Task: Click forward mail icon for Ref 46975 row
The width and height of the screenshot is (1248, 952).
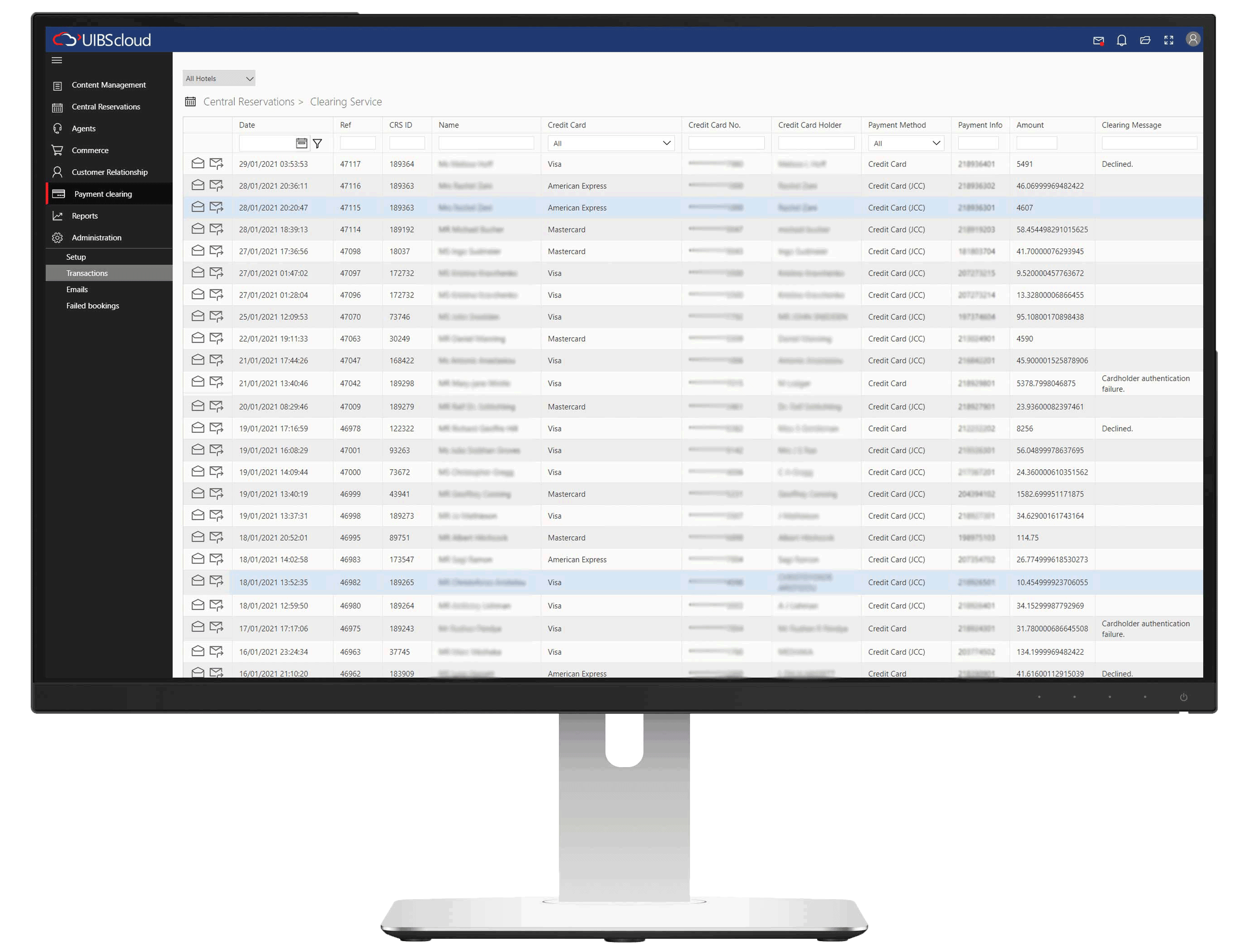Action: [216, 627]
